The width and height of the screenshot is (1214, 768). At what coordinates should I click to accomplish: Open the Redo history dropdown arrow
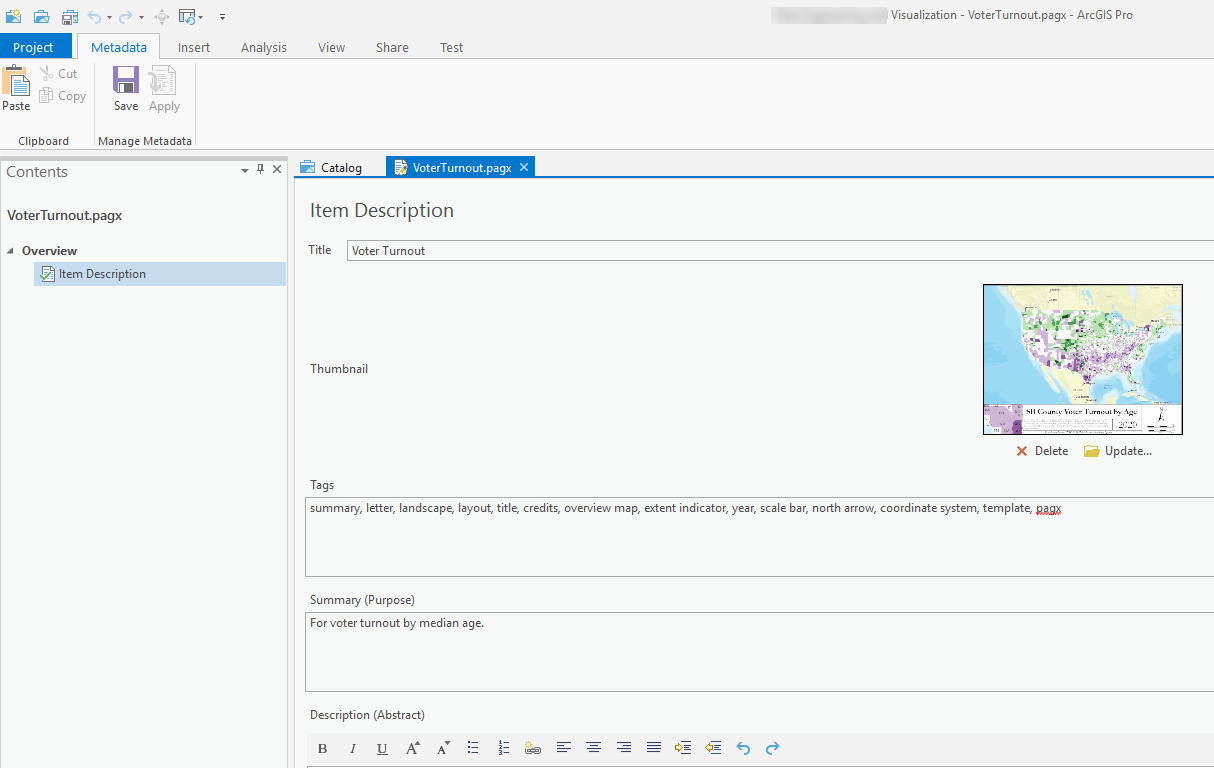coord(141,17)
